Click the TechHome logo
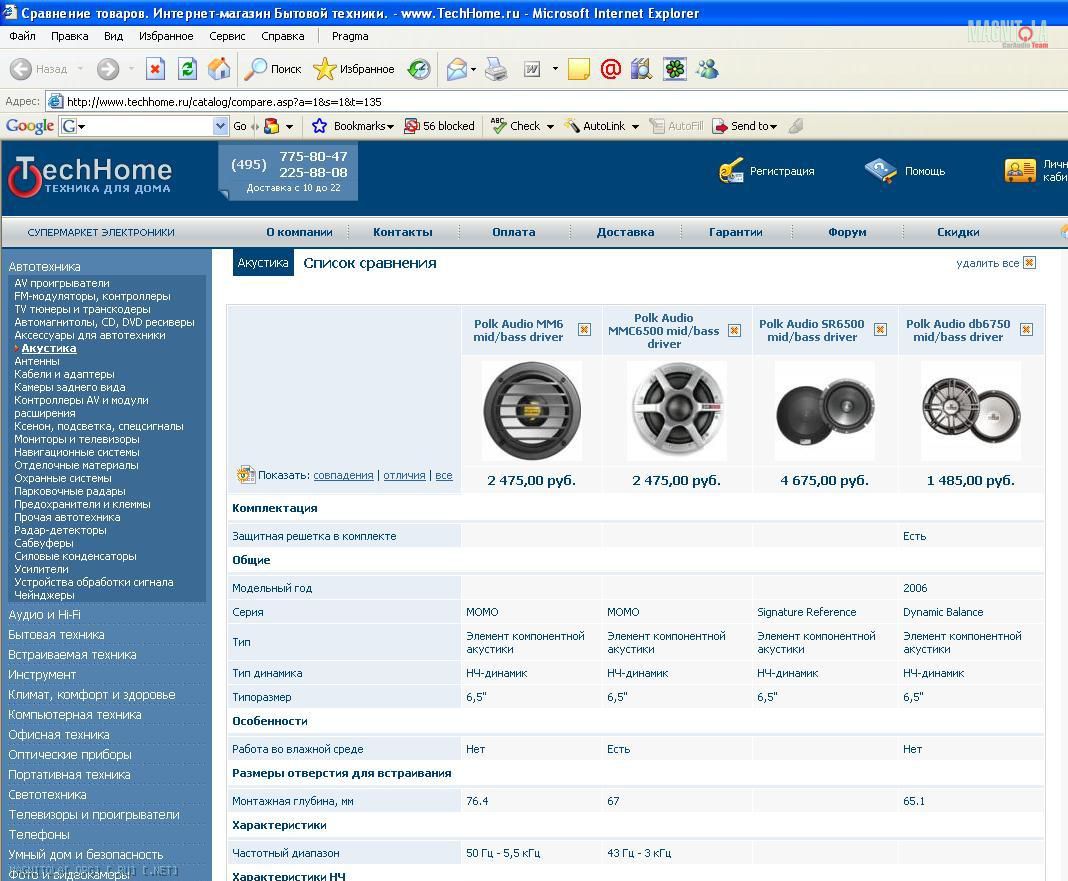 (x=90, y=176)
